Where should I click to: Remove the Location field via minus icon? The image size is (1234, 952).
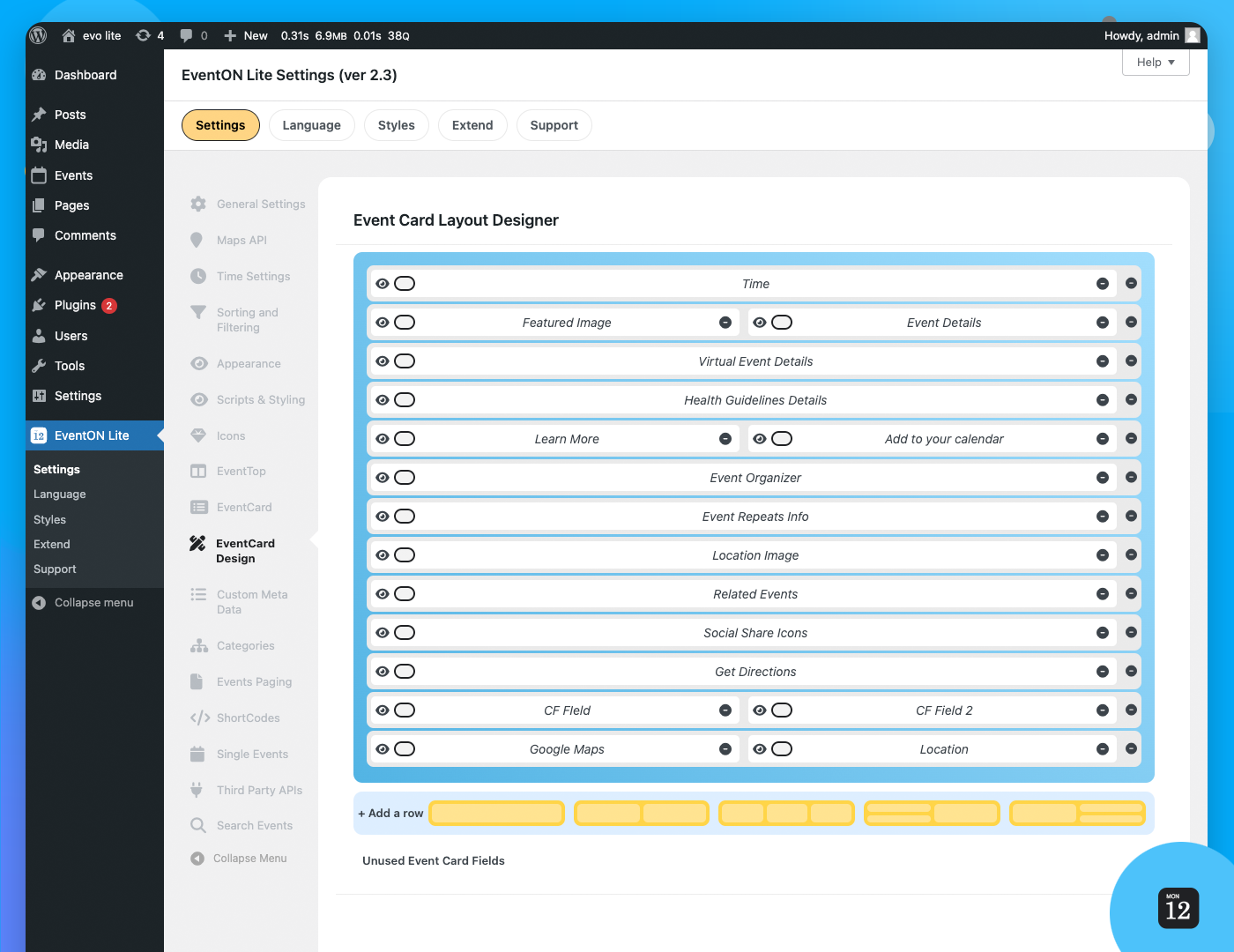(x=1102, y=749)
